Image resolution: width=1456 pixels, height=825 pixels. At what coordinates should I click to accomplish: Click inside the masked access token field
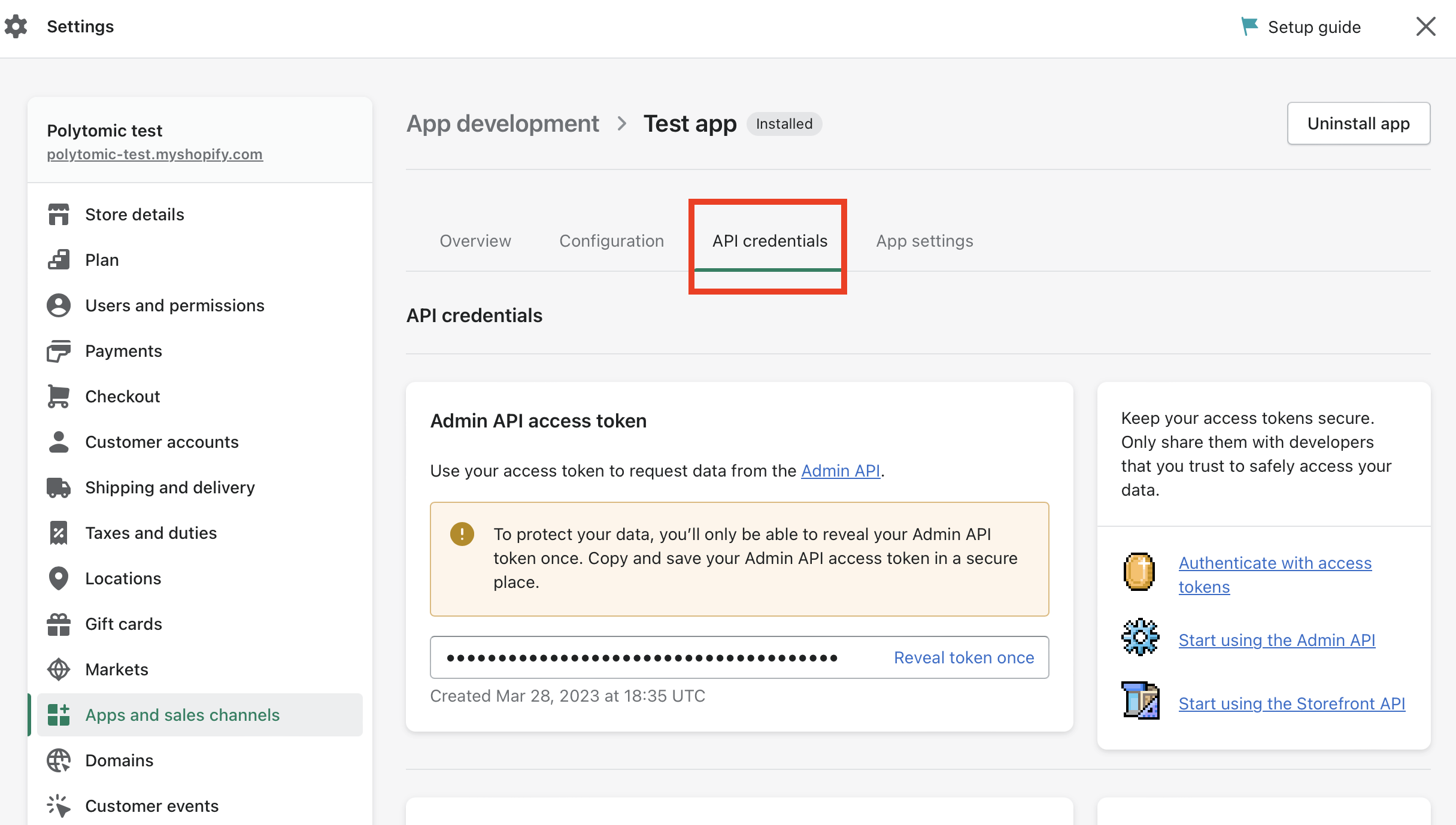[x=642, y=657]
